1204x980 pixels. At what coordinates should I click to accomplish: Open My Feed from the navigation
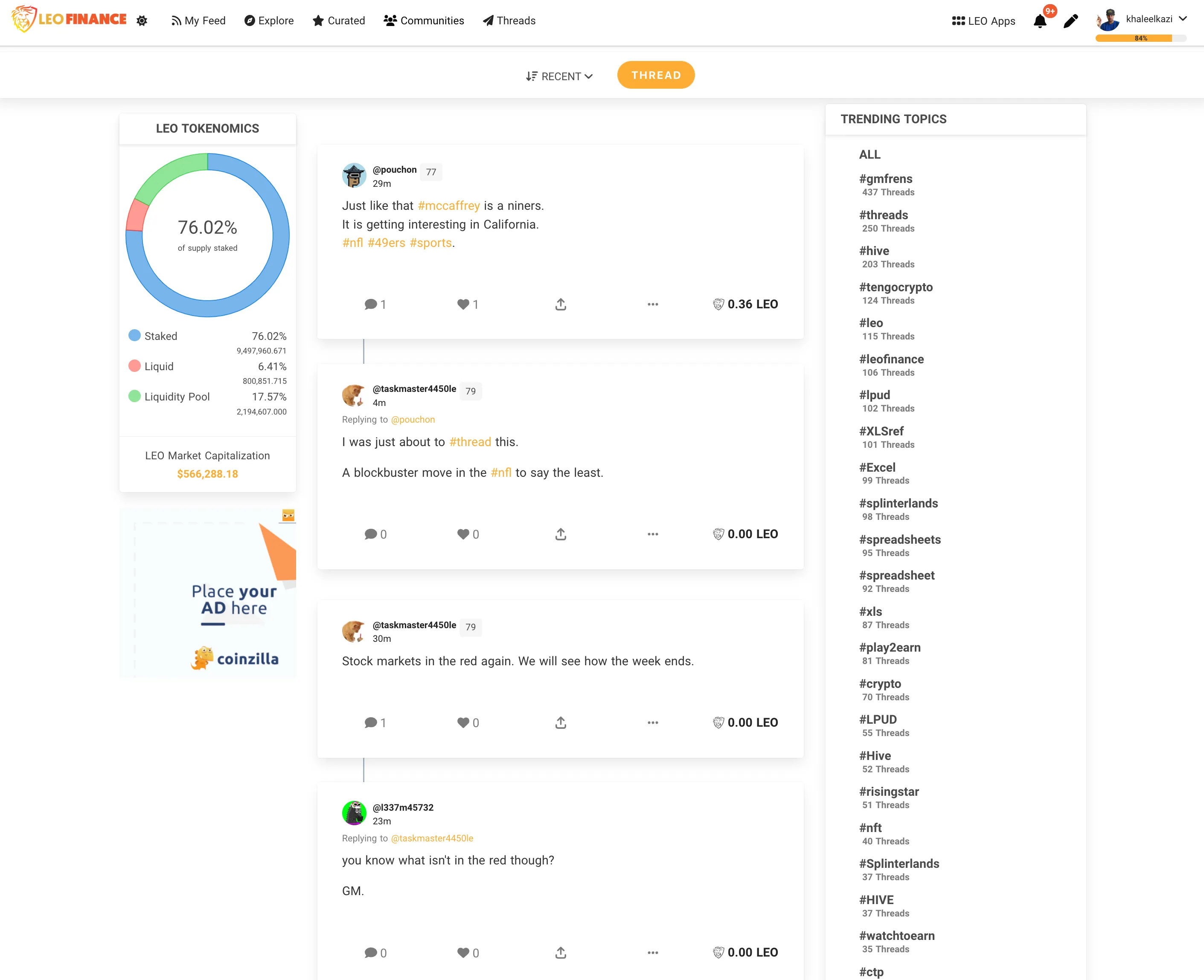click(x=198, y=20)
